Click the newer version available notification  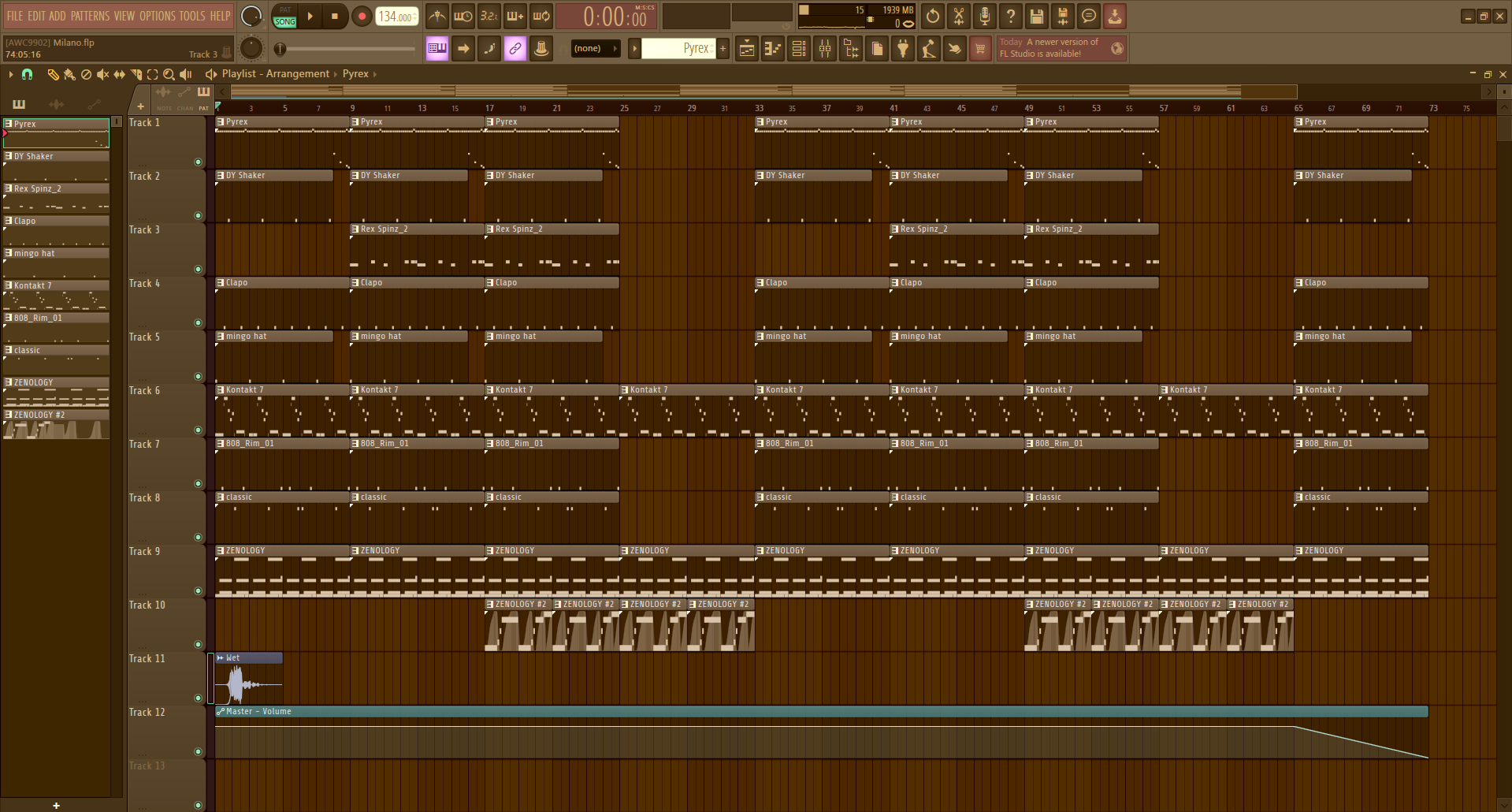tap(1061, 48)
